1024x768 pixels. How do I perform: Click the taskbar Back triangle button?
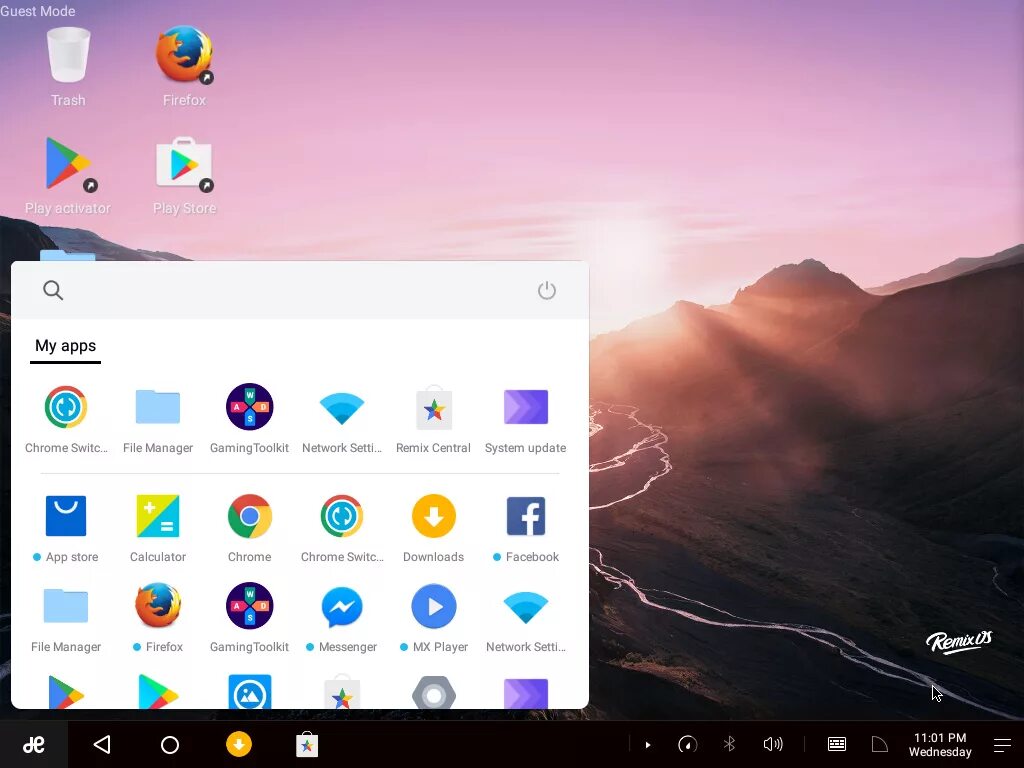click(103, 744)
